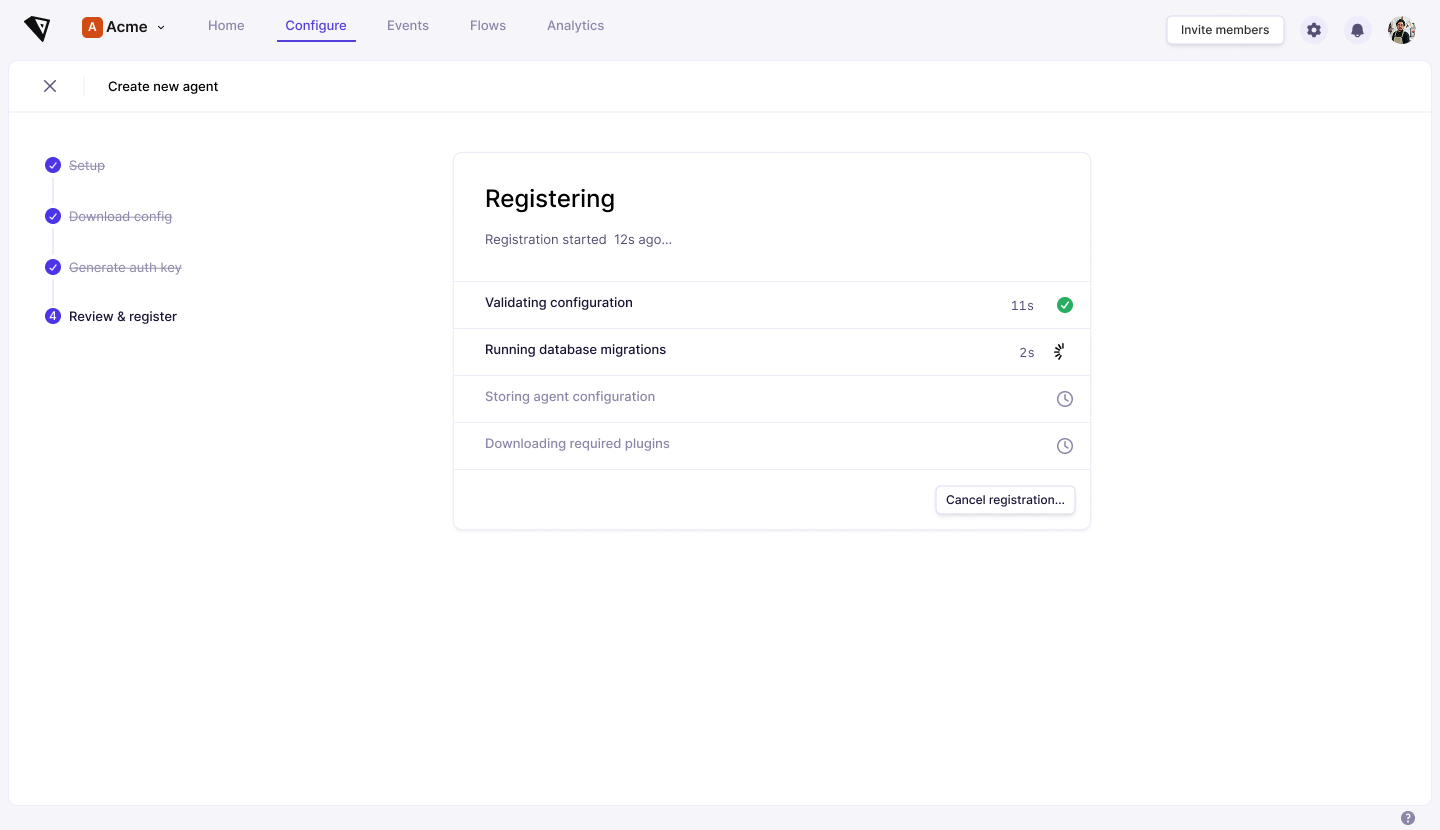Open the Flows tab
Screen dimensions: 1440x830
click(x=488, y=26)
